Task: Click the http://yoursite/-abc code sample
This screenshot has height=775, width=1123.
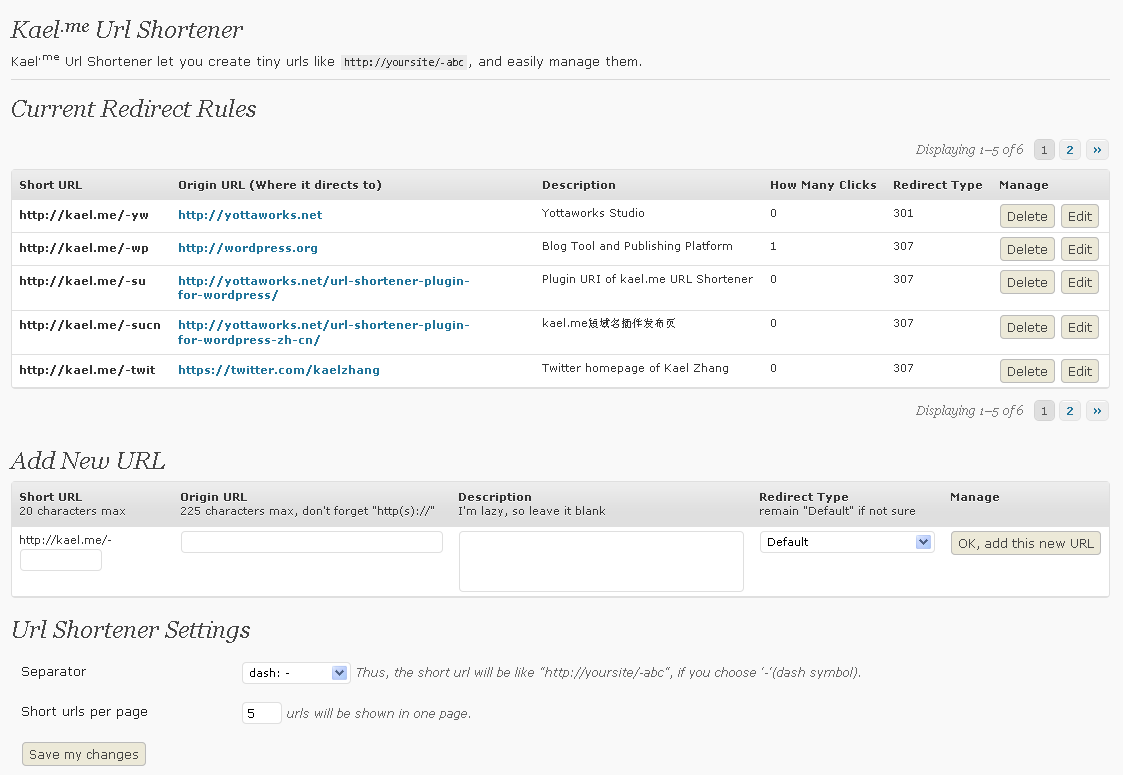Action: [x=404, y=62]
